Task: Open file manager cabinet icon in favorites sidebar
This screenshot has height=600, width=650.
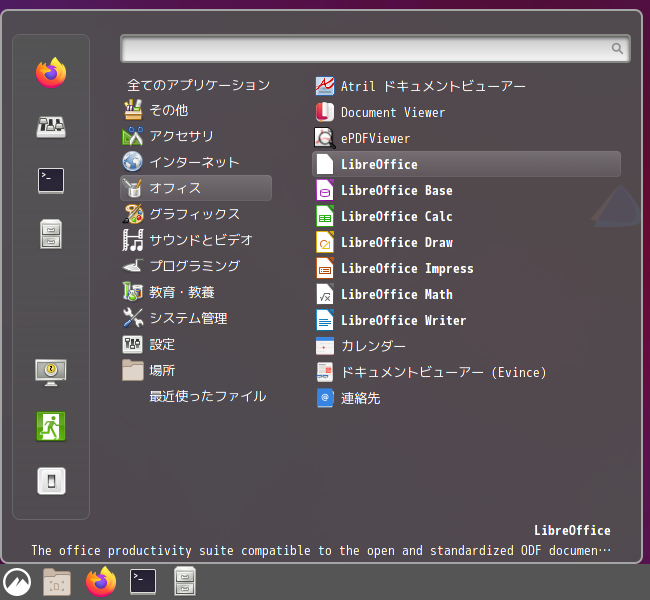Action: pyautogui.click(x=51, y=234)
